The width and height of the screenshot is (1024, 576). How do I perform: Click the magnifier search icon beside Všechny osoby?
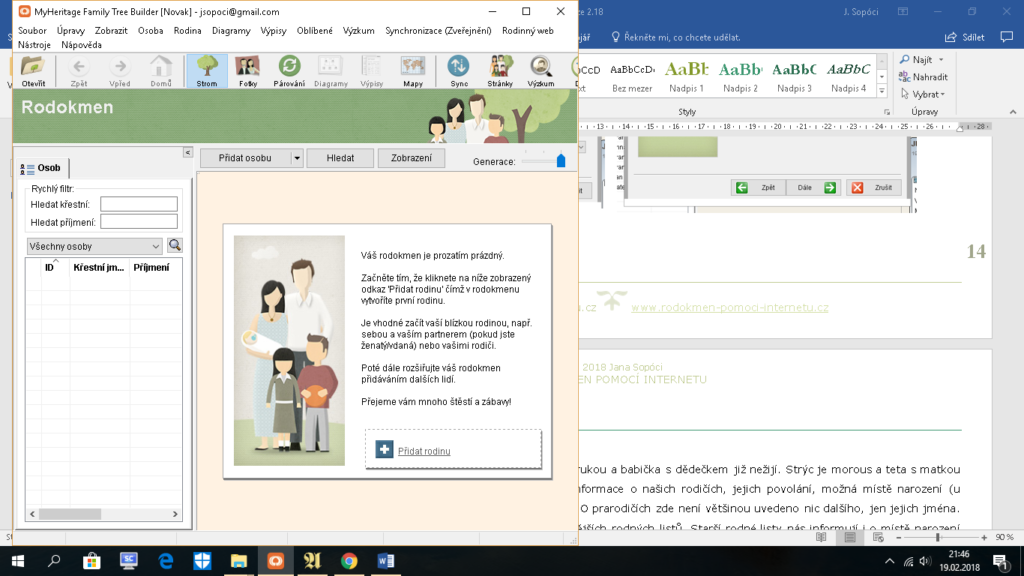(x=174, y=246)
